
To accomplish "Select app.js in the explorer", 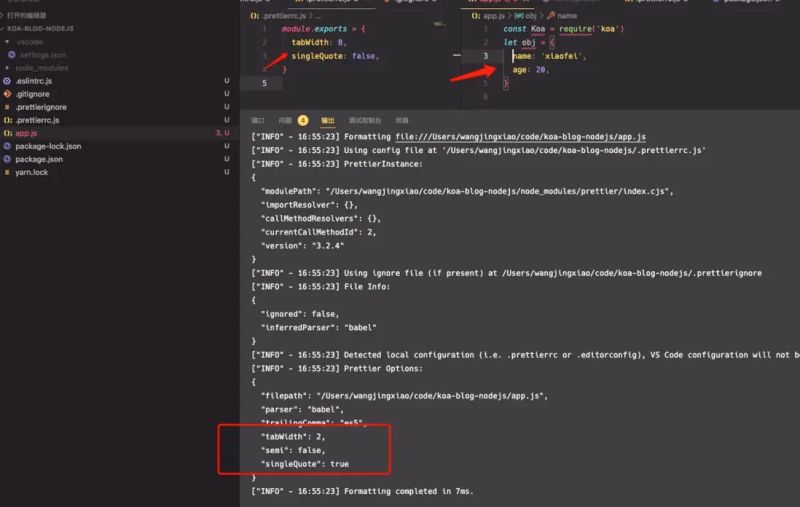I will click(x=26, y=133).
